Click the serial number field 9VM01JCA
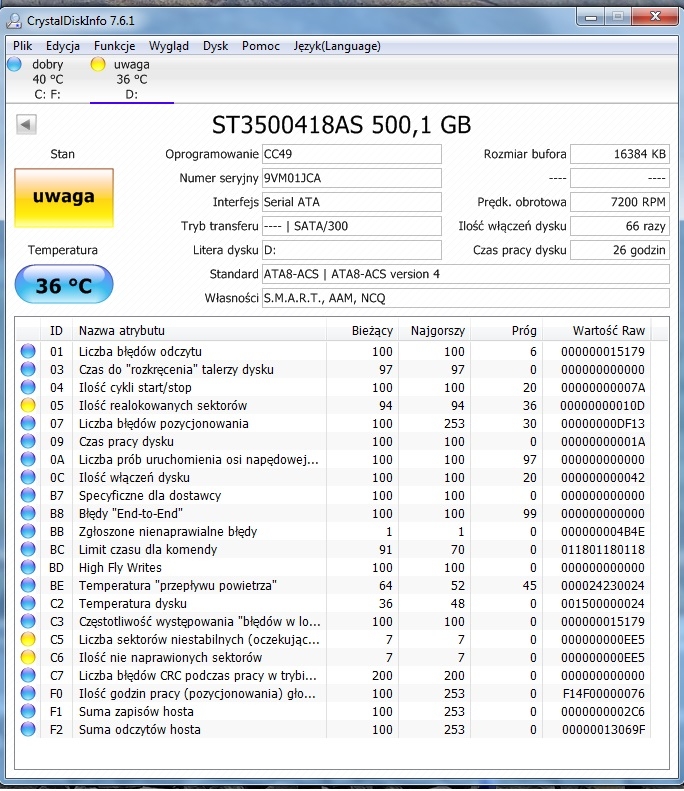This screenshot has width=684, height=791. 352,178
